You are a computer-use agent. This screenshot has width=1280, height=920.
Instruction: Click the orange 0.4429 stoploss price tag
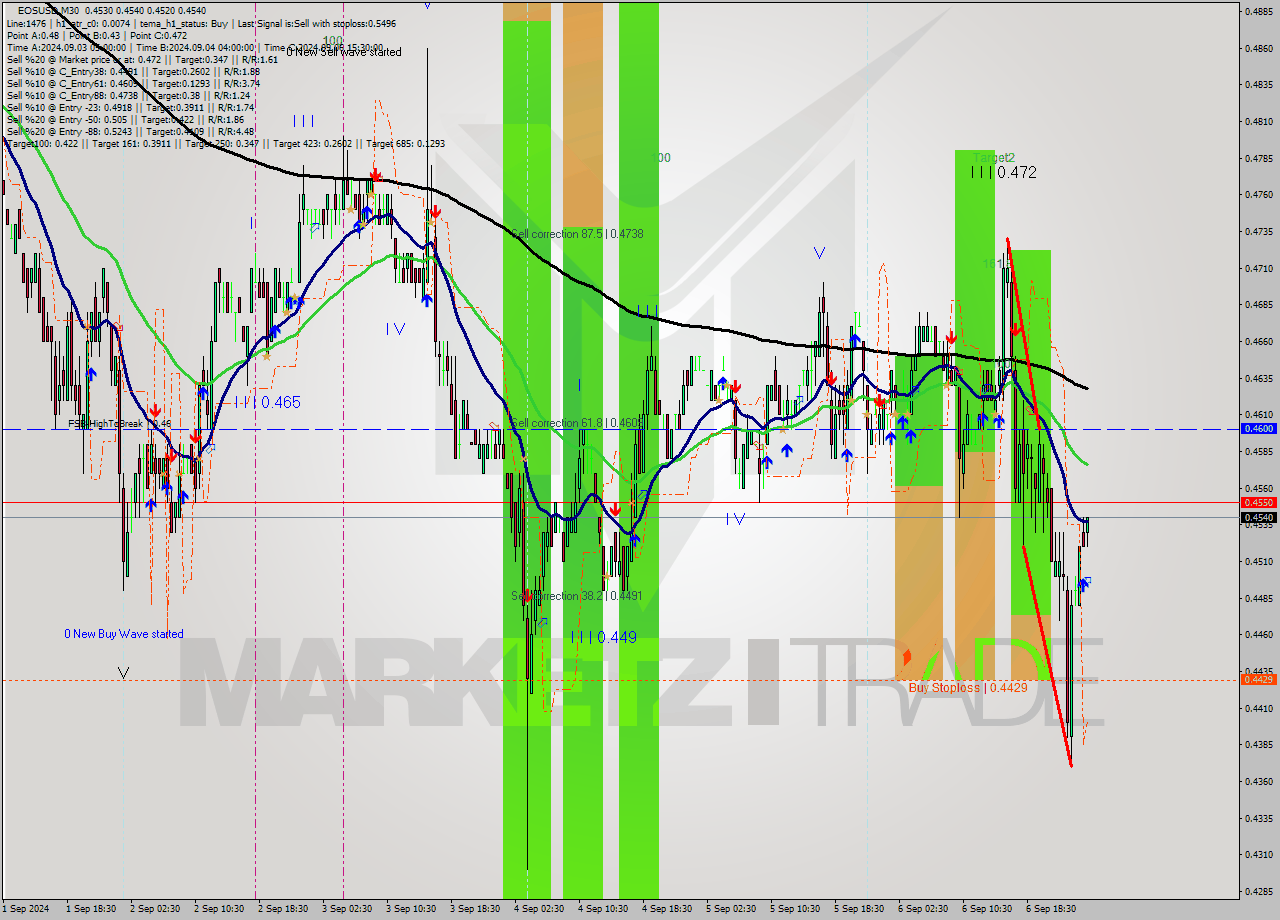coord(1258,680)
